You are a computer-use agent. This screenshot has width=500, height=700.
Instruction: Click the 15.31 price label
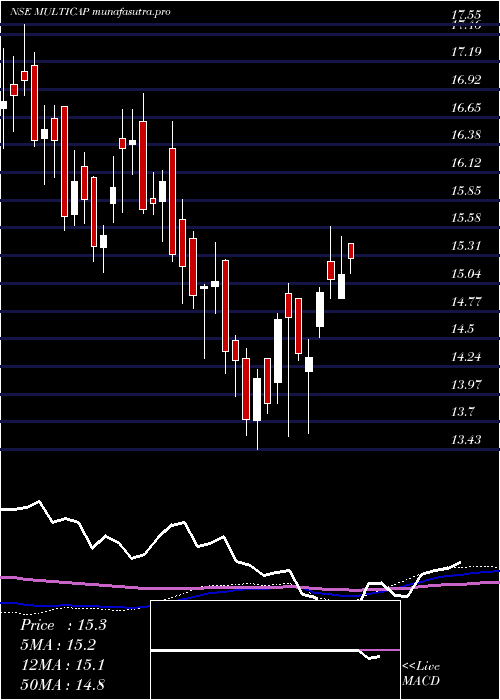click(466, 246)
